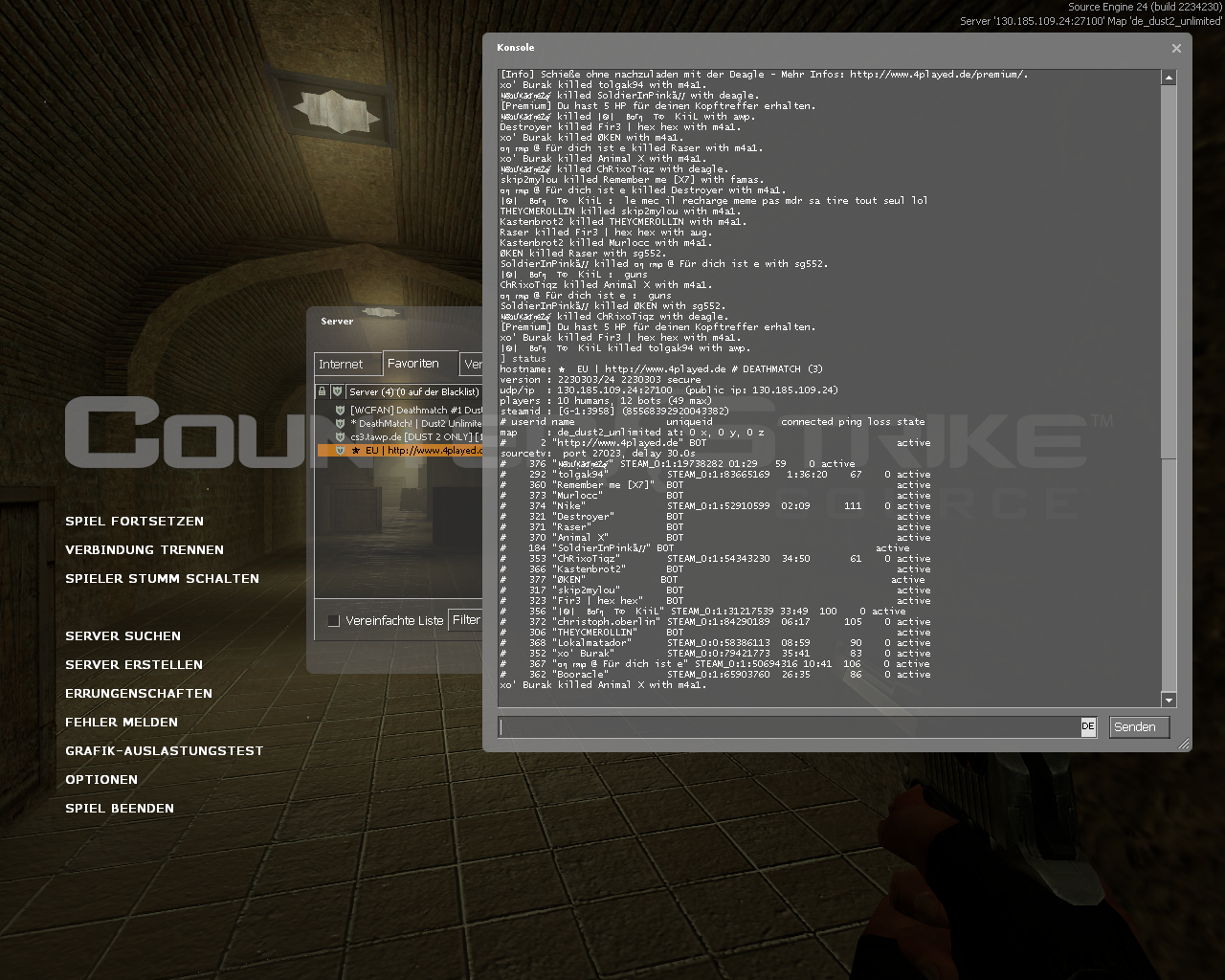Viewport: 1225px width, 980px height.
Task: Click the DE language indicator in console input
Action: click(x=1088, y=726)
